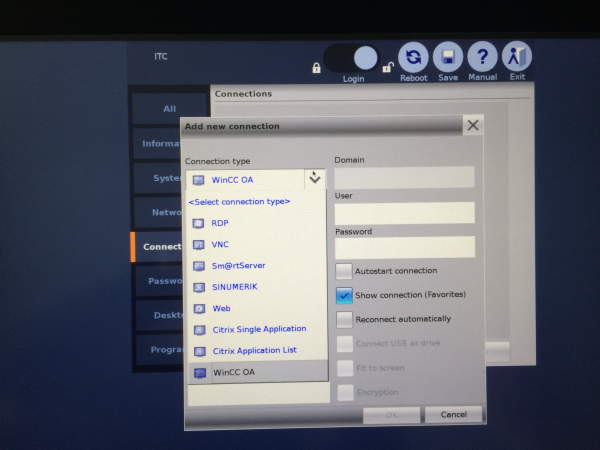Image resolution: width=600 pixels, height=450 pixels.
Task: Click the Citrix Application List icon
Action: pos(200,351)
